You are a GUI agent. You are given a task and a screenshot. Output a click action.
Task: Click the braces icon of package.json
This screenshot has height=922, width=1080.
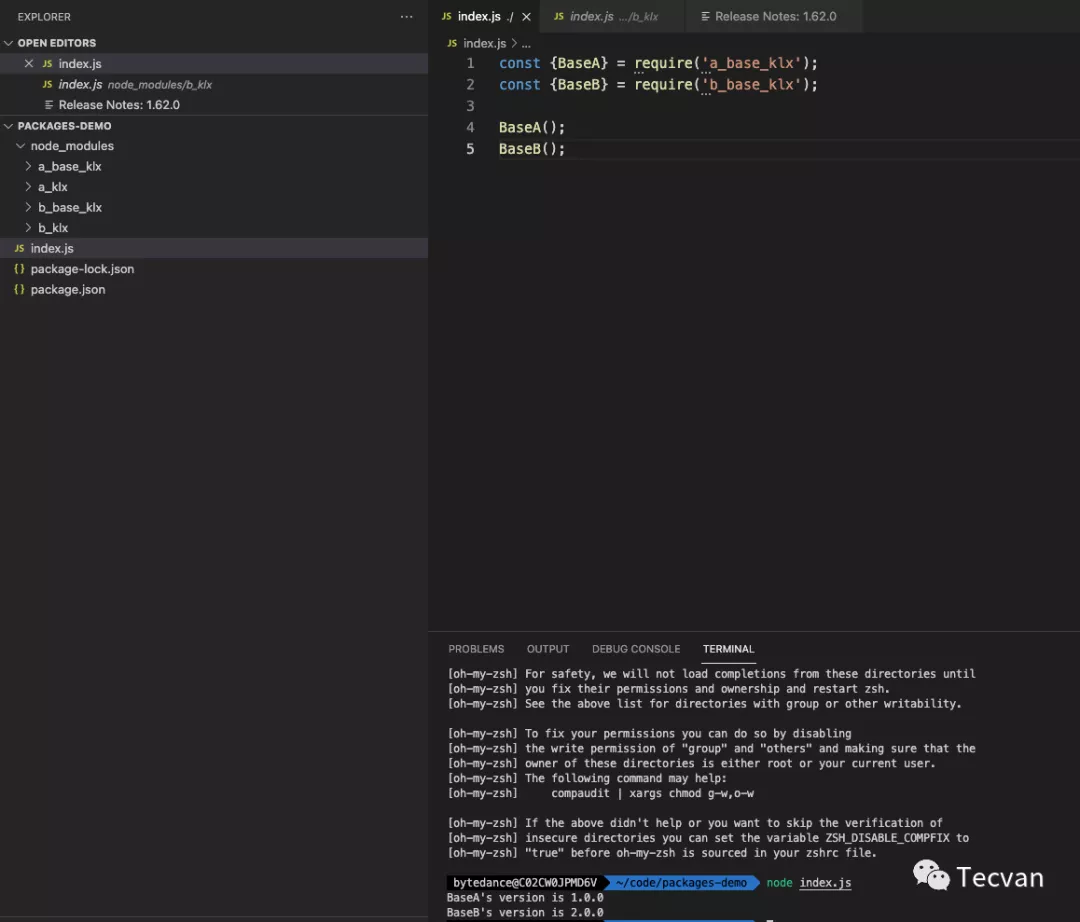coord(19,289)
